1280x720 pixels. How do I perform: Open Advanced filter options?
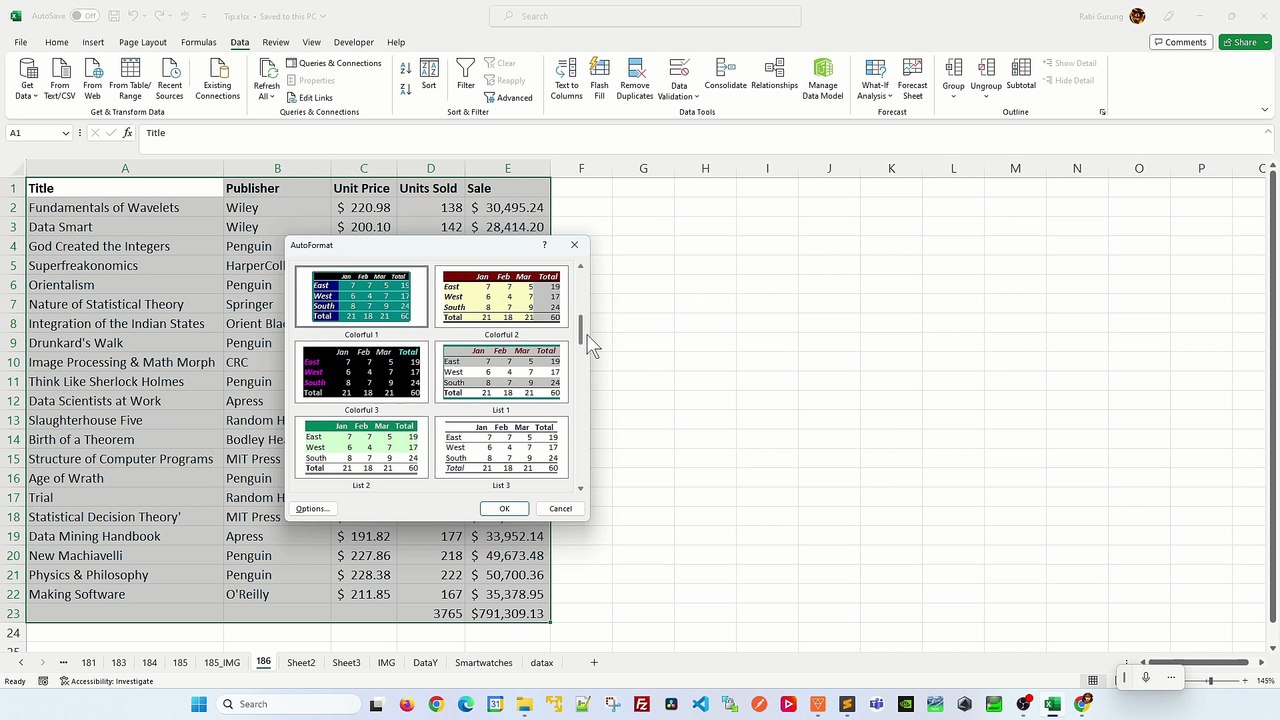click(x=509, y=97)
